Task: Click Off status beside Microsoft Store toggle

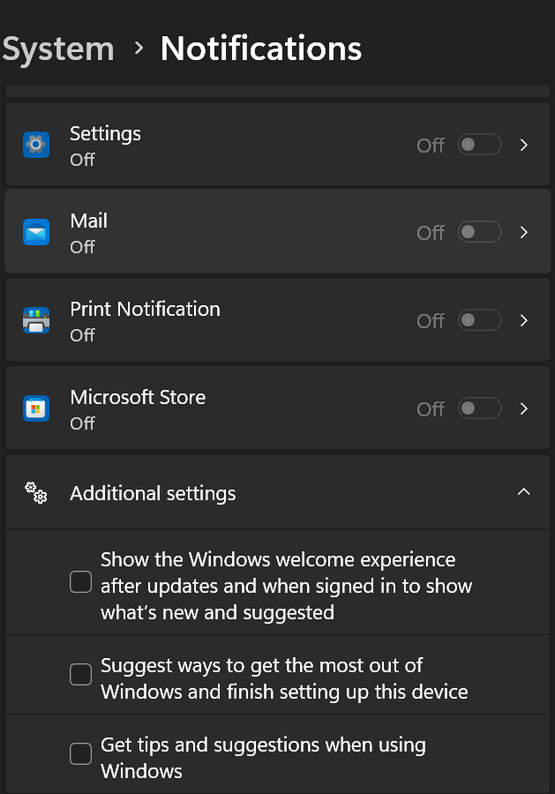Action: [x=430, y=409]
